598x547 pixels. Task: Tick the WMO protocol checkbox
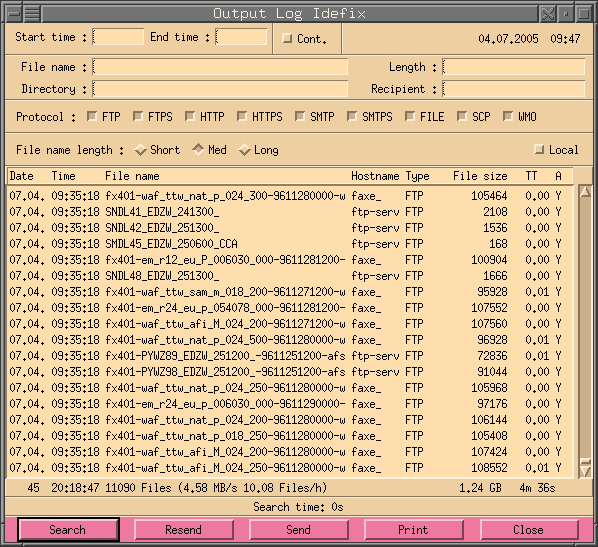(x=508, y=116)
